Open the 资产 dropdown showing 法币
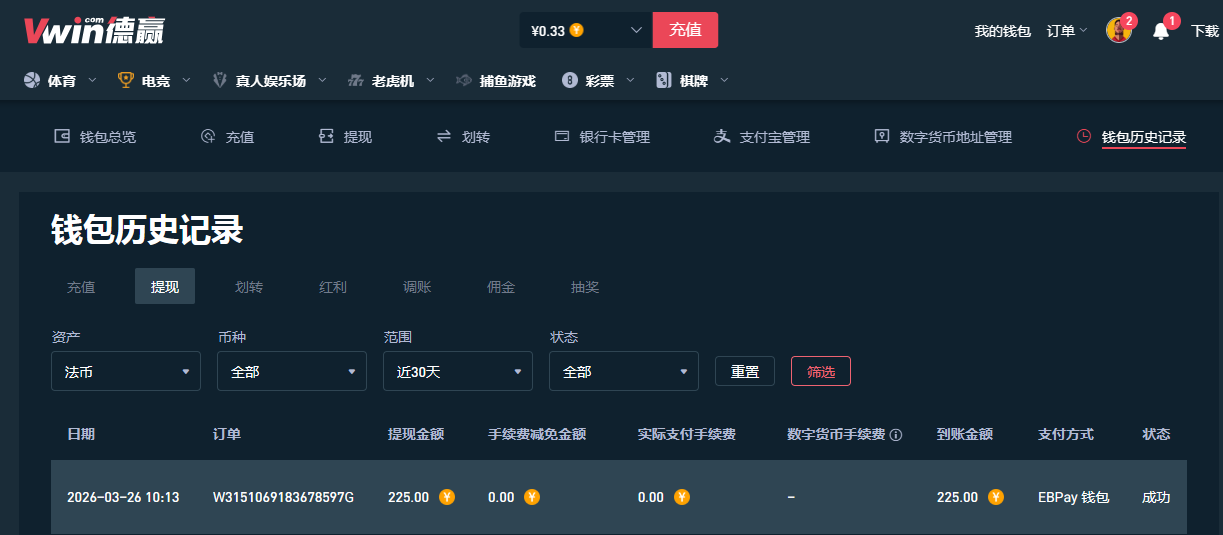The height and width of the screenshot is (535, 1223). pos(126,371)
